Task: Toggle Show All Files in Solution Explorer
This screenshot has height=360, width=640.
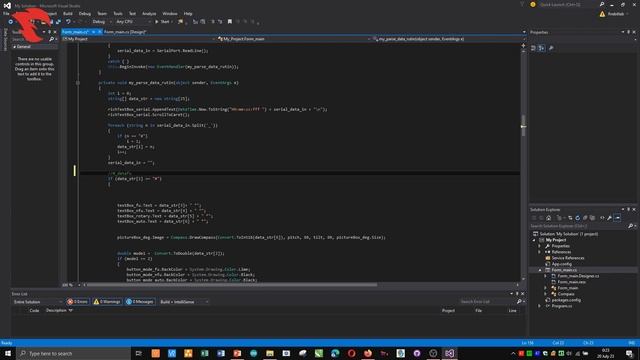Action: tap(592, 218)
